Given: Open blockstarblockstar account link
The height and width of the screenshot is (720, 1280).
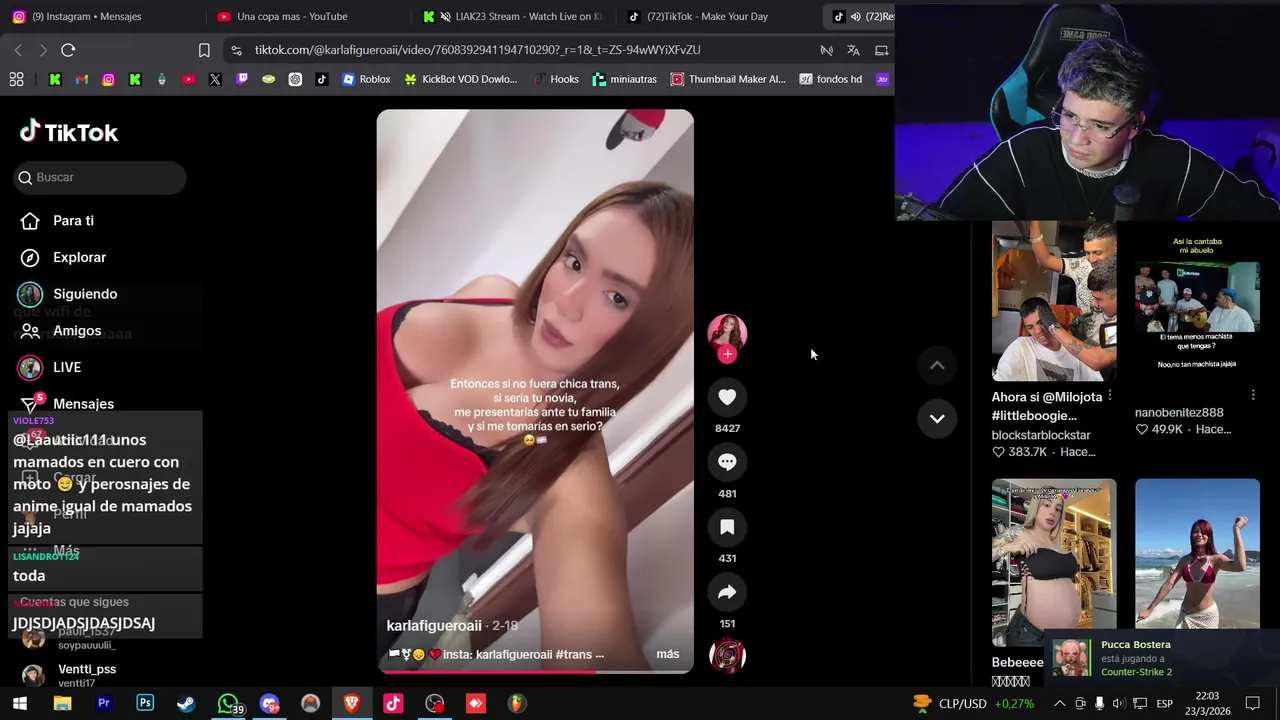Looking at the screenshot, I should (x=1041, y=435).
